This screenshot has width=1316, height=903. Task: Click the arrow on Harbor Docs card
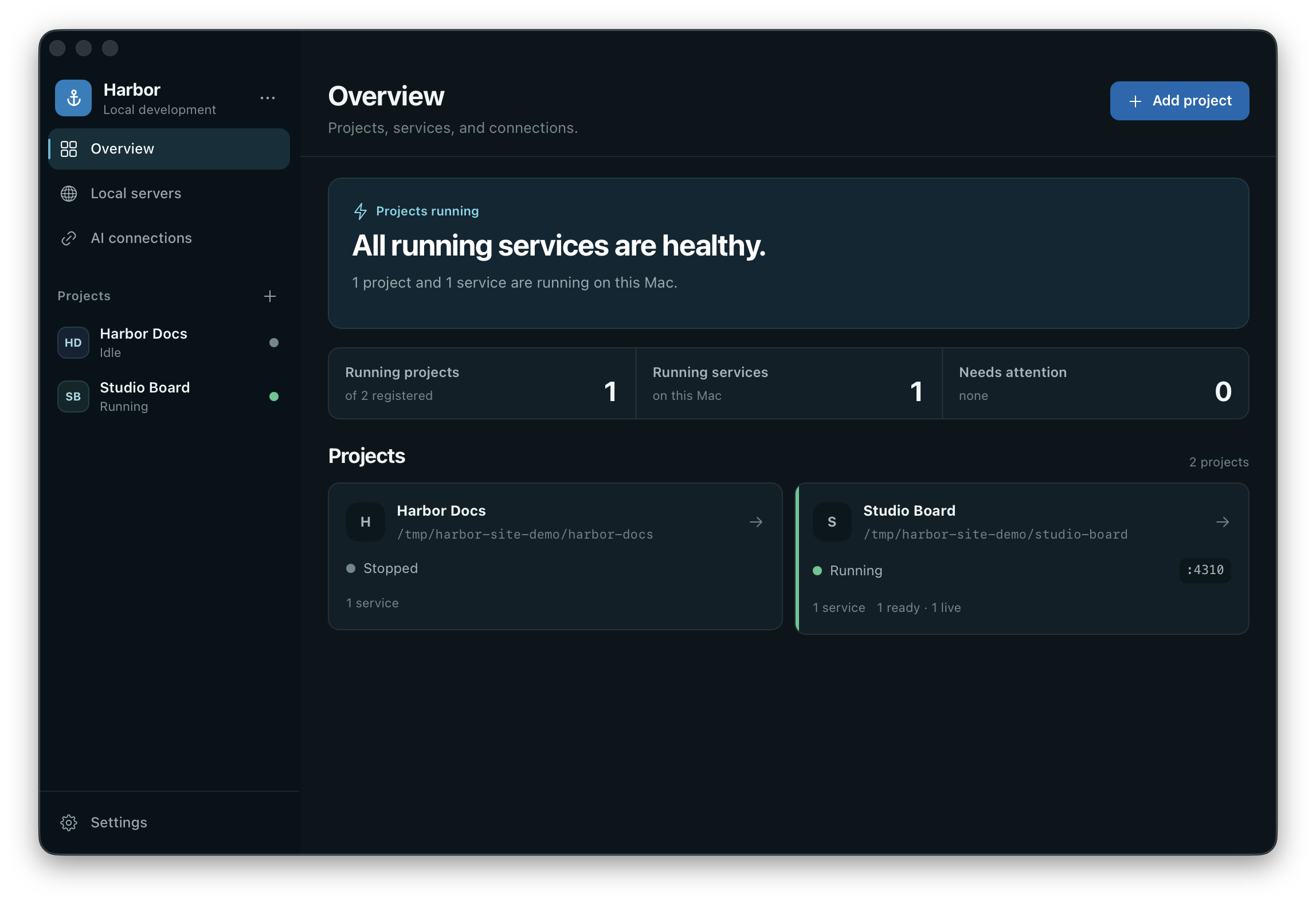tap(757, 522)
